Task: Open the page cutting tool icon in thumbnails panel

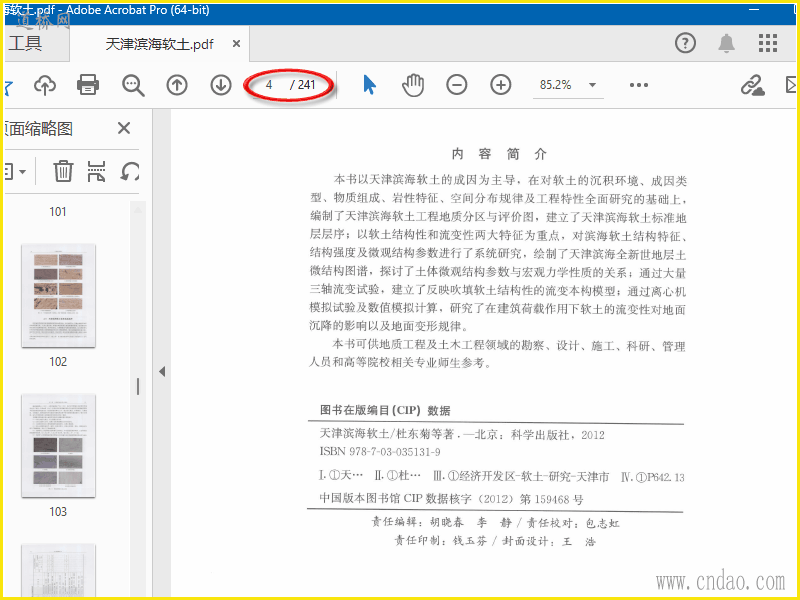Action: tap(96, 171)
